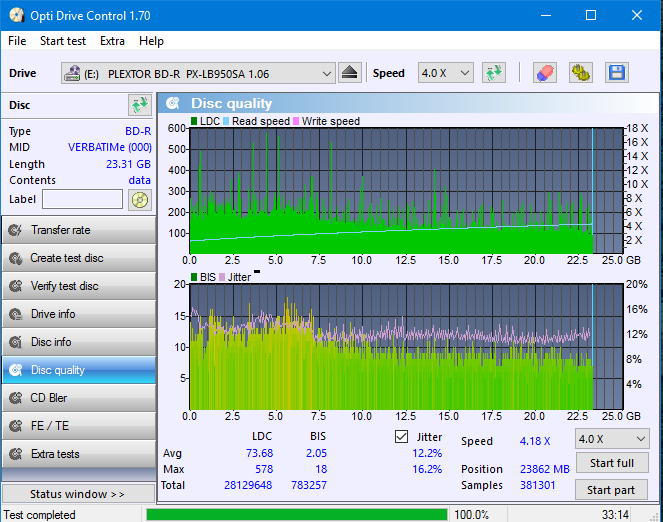This screenshot has width=663, height=522.
Task: Switch to CD Bler test
Action: (x=79, y=398)
